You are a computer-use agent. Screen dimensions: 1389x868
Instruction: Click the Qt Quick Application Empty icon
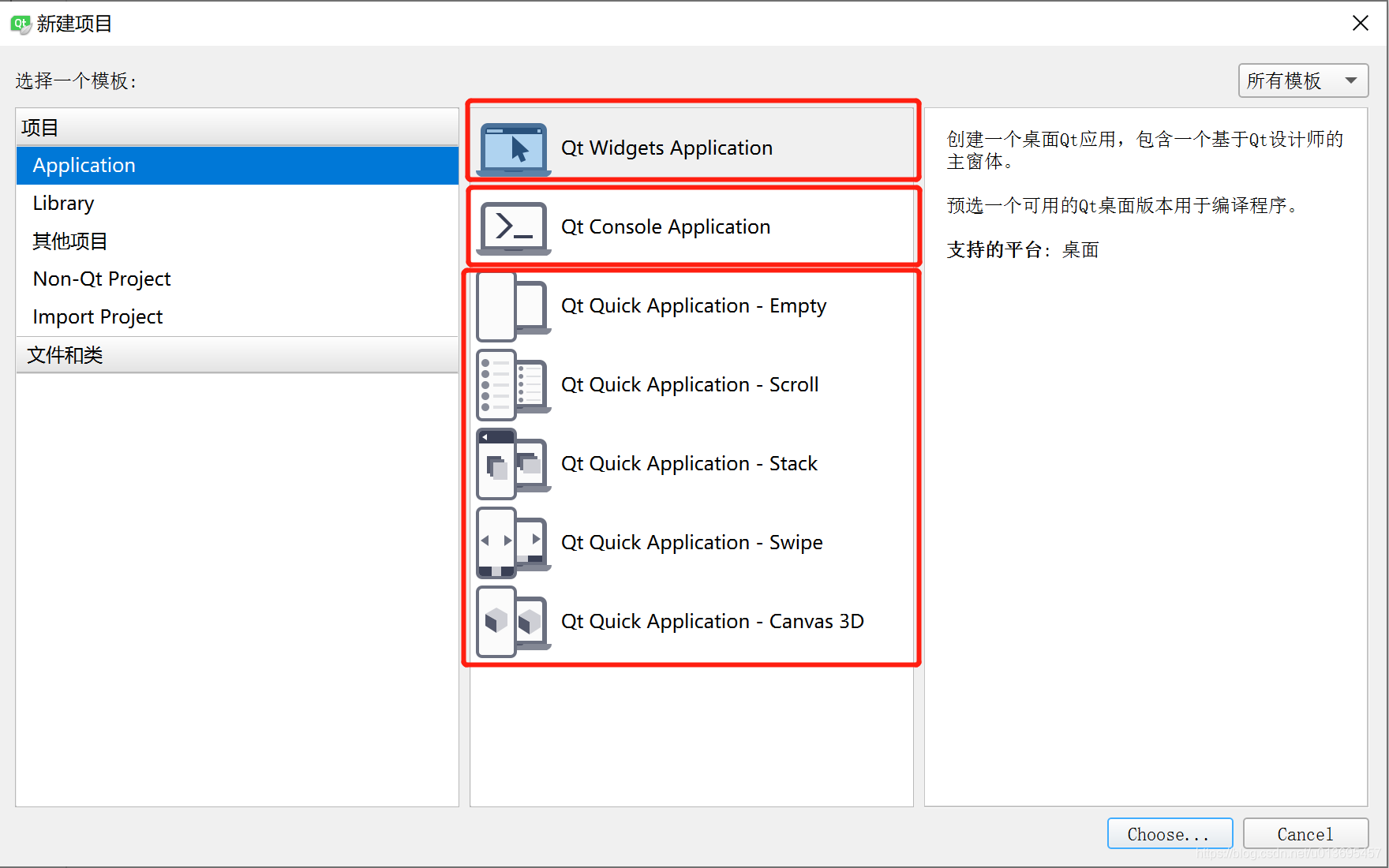pos(514,306)
